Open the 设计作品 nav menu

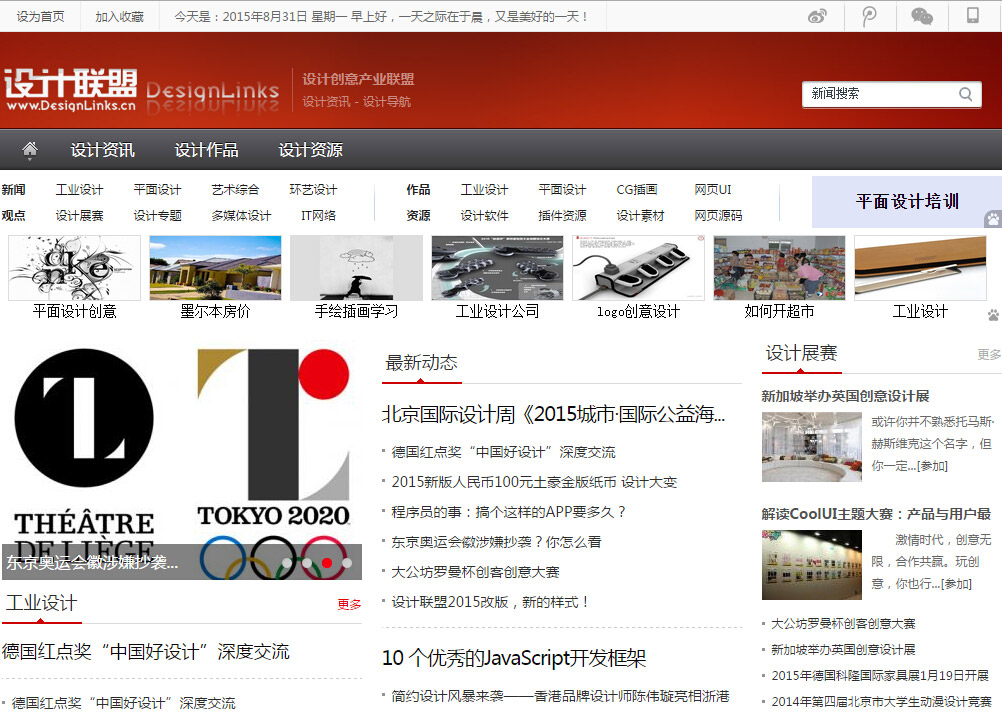206,150
